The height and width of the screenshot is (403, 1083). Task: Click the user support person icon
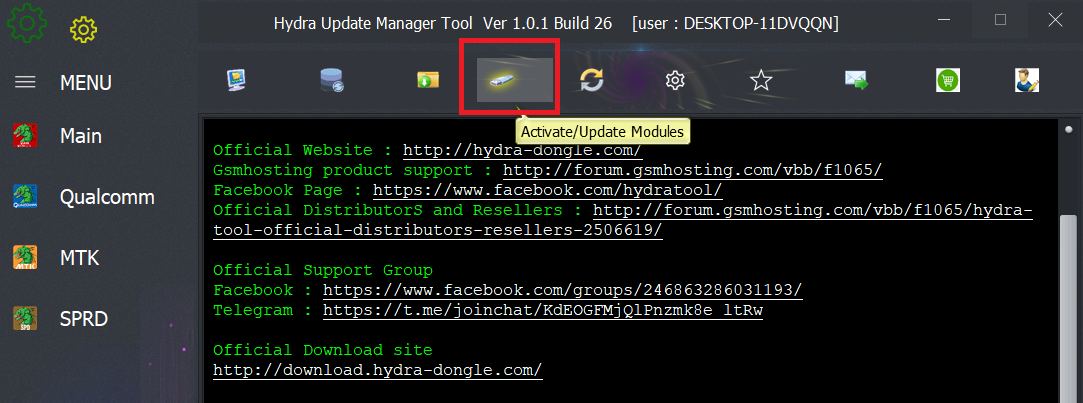click(1027, 81)
